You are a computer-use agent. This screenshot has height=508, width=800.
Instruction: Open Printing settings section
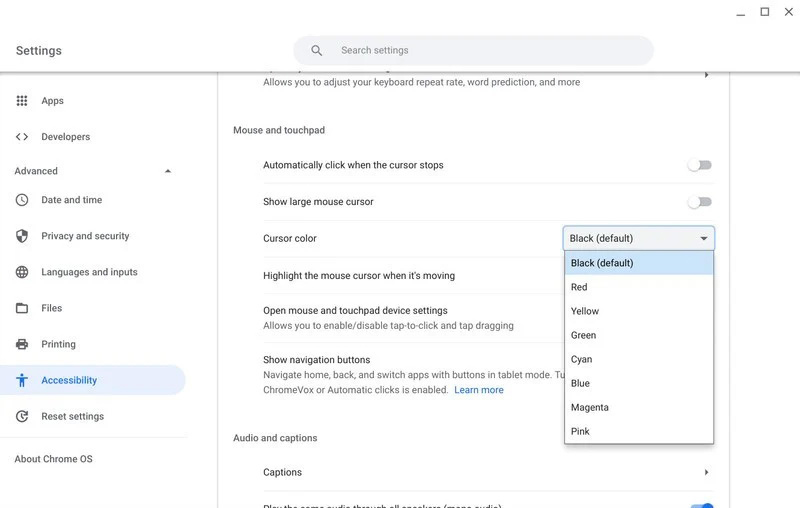58,344
